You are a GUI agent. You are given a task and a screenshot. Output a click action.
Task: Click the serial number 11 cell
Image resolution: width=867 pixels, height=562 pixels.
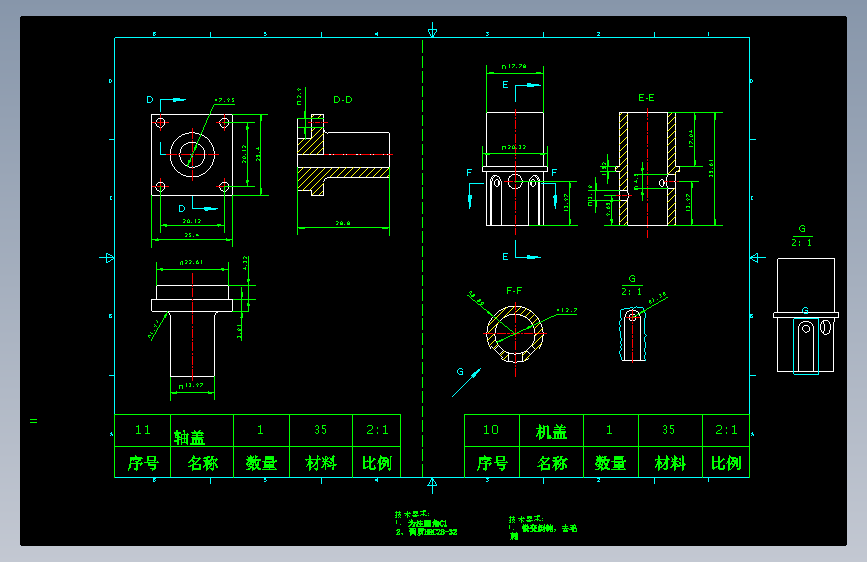click(x=143, y=430)
